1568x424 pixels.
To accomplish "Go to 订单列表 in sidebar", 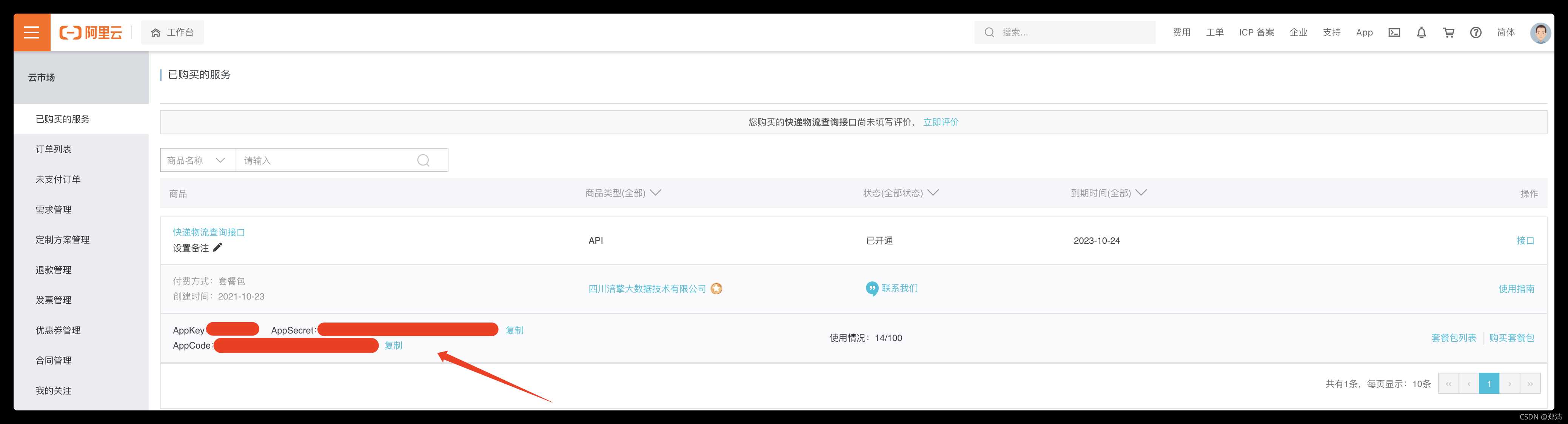I will tap(81, 149).
